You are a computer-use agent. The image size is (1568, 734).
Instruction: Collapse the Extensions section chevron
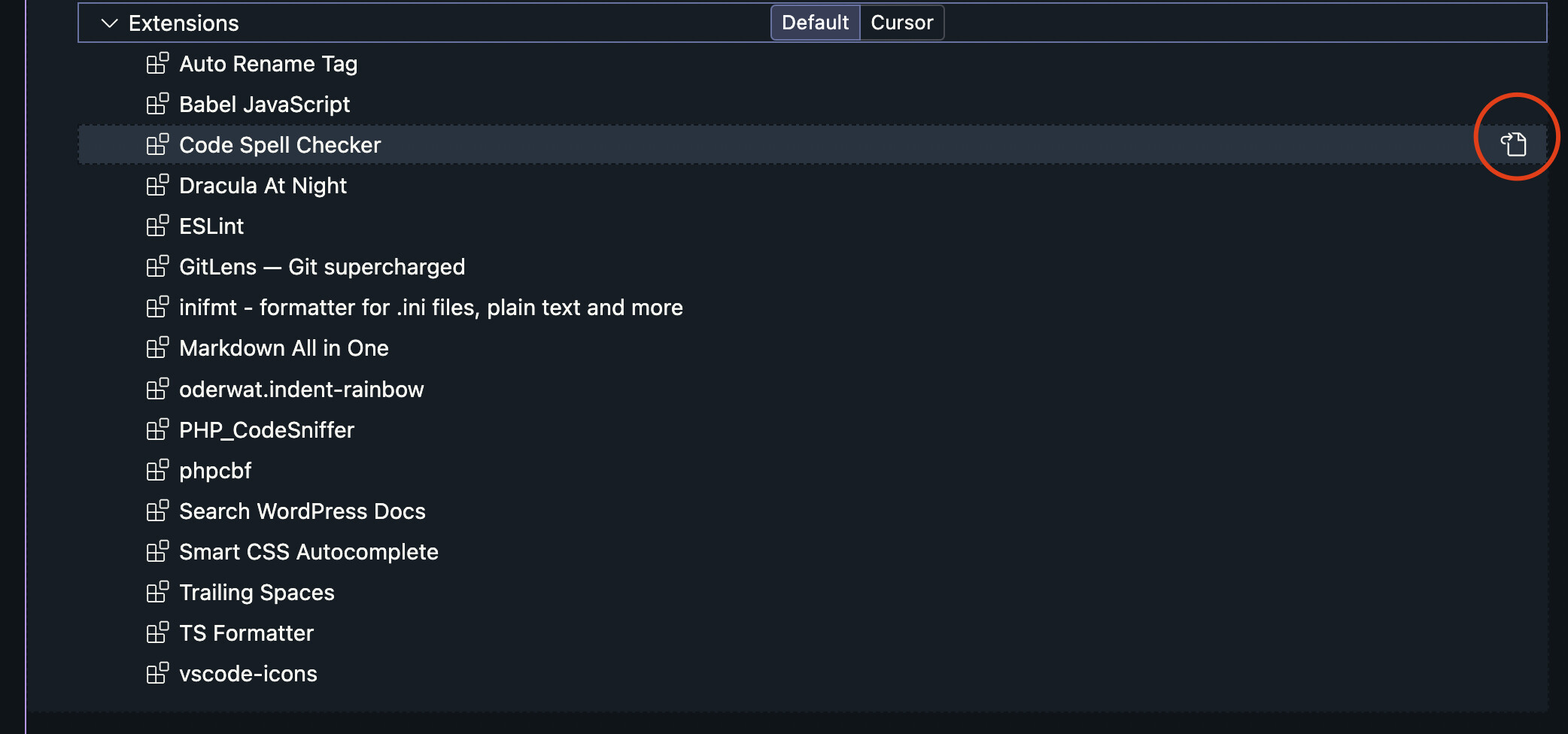110,23
